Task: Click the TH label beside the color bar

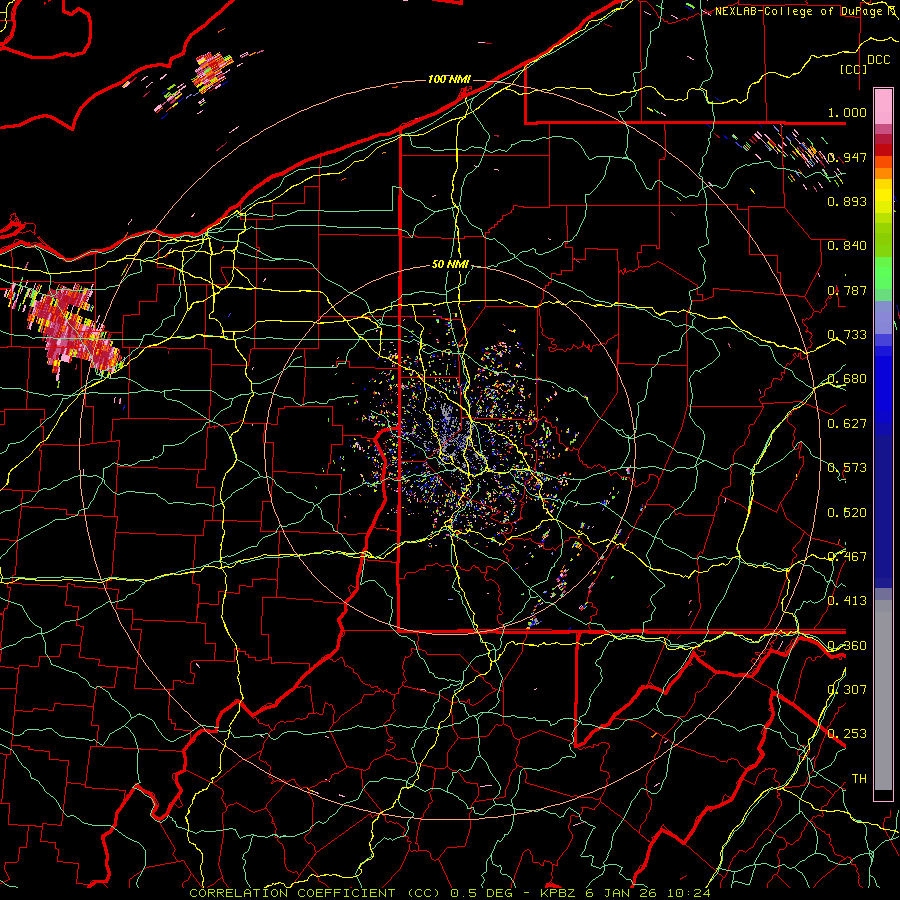Action: pyautogui.click(x=859, y=779)
